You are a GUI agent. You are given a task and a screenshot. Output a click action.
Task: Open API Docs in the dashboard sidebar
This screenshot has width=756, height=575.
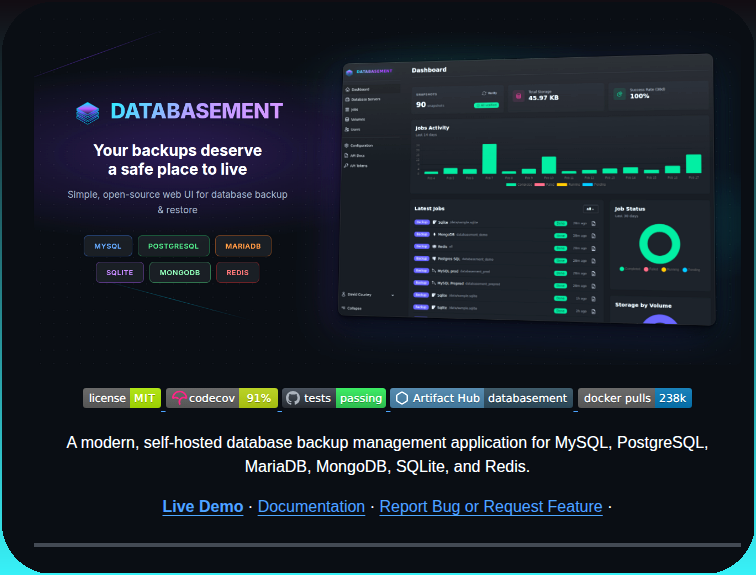(354, 156)
